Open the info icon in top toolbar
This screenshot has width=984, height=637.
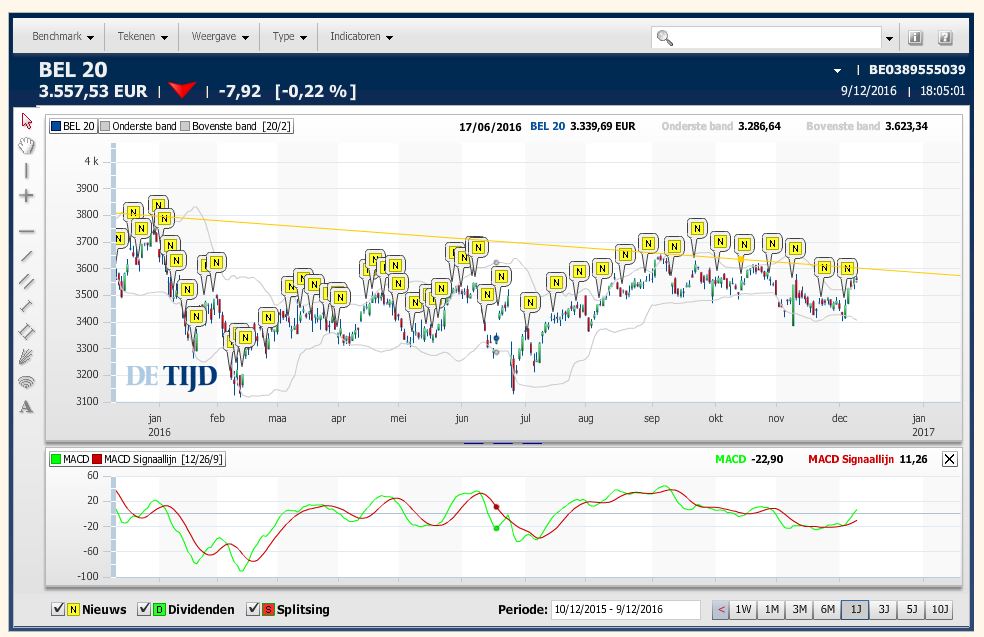pyautogui.click(x=915, y=38)
